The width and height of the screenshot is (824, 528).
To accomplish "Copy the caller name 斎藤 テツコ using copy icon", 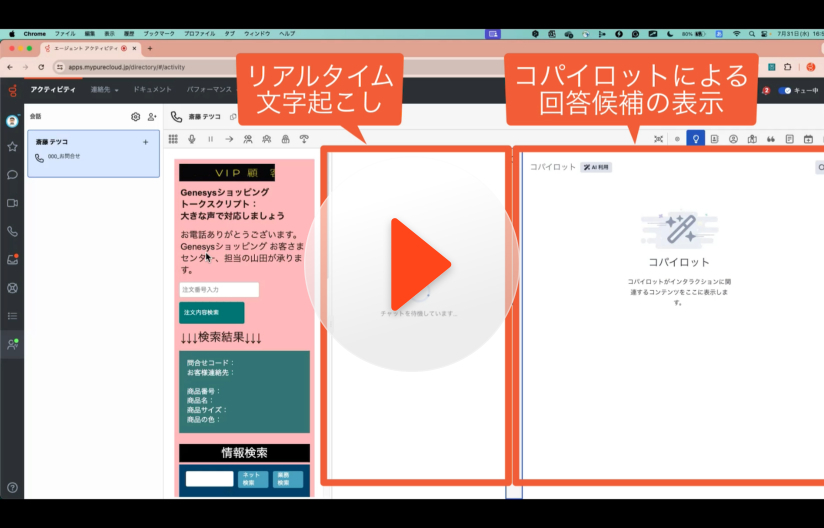I will (233, 117).
